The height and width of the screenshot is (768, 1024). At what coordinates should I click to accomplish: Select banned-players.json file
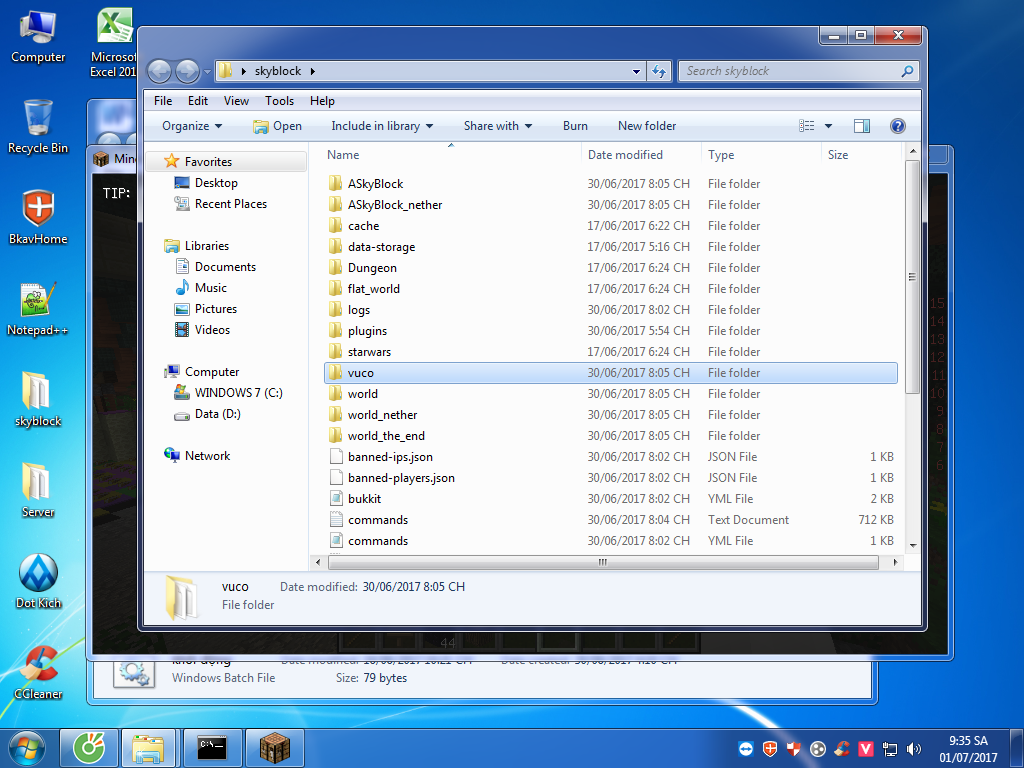point(611,478)
